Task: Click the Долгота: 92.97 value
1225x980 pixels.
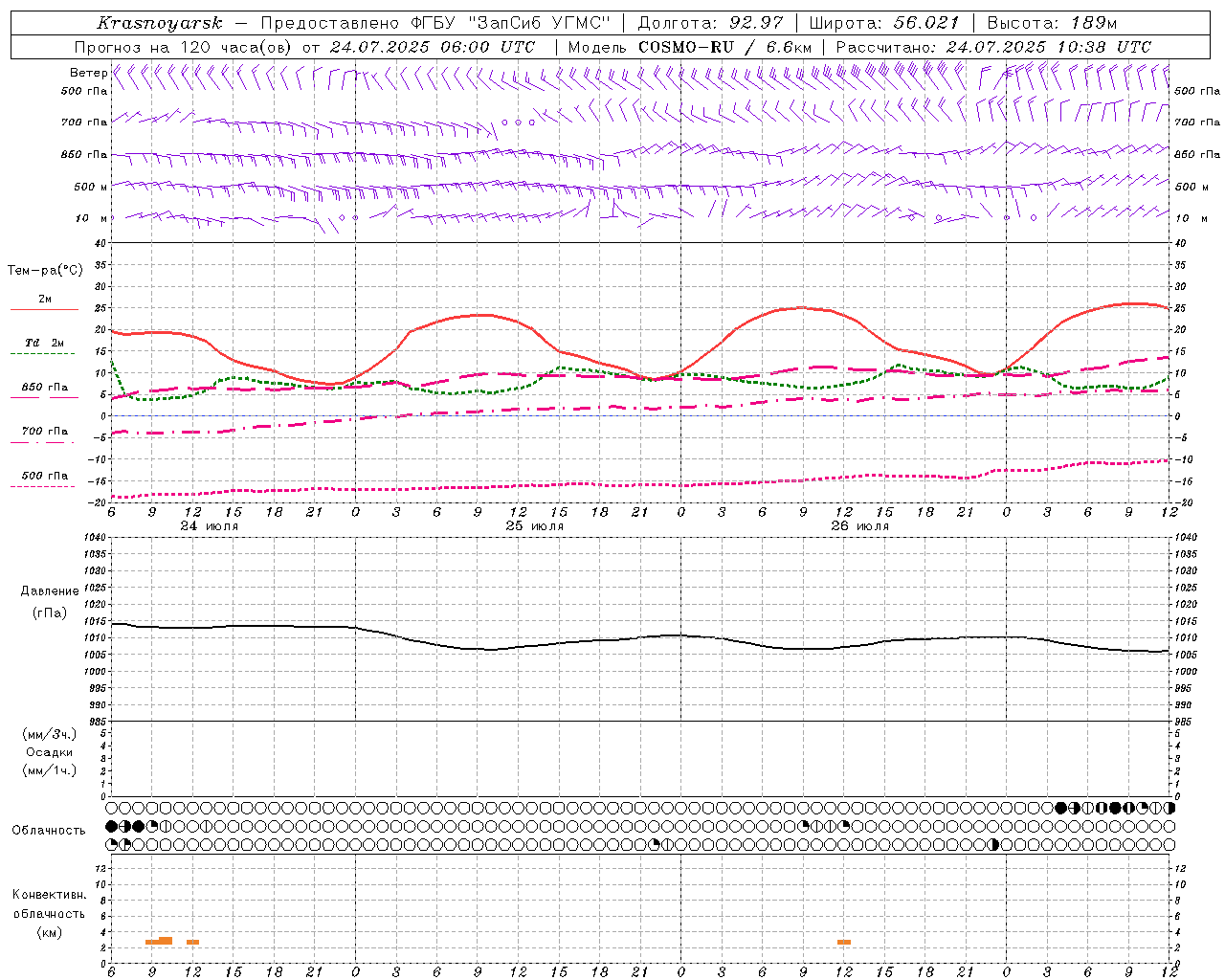Action: pyautogui.click(x=710, y=23)
